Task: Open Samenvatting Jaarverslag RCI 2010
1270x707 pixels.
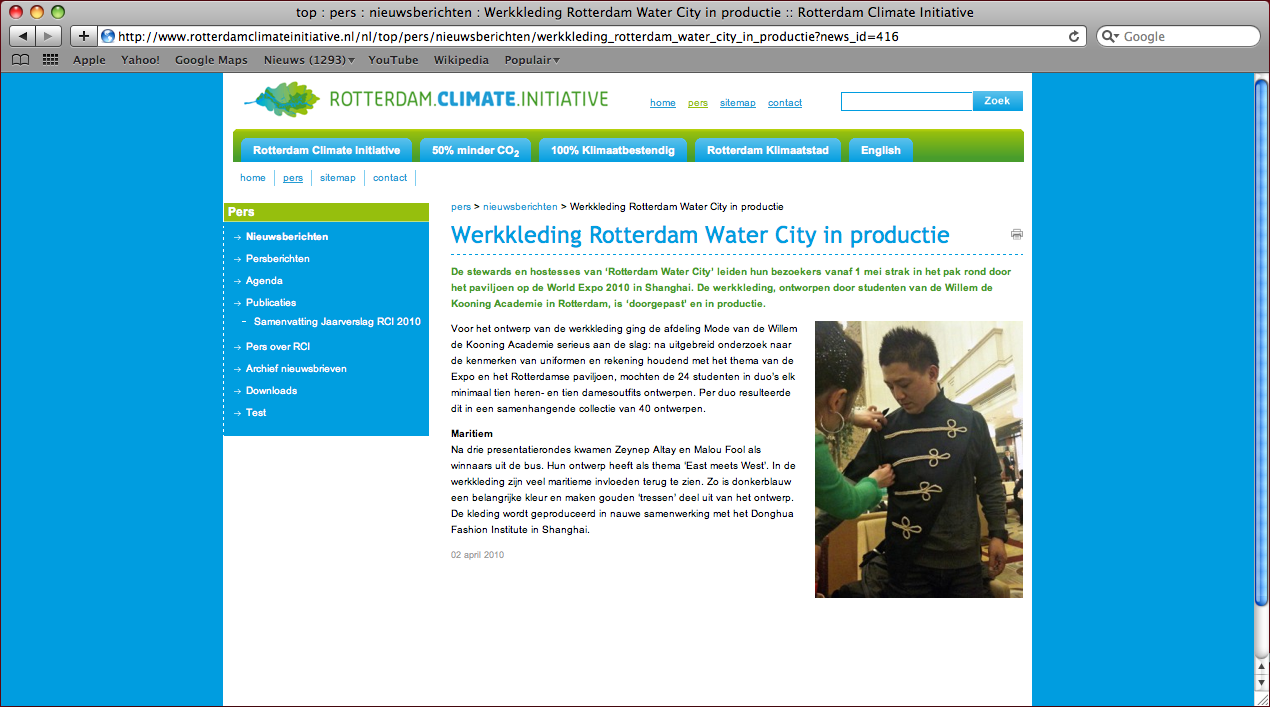Action: click(x=337, y=322)
